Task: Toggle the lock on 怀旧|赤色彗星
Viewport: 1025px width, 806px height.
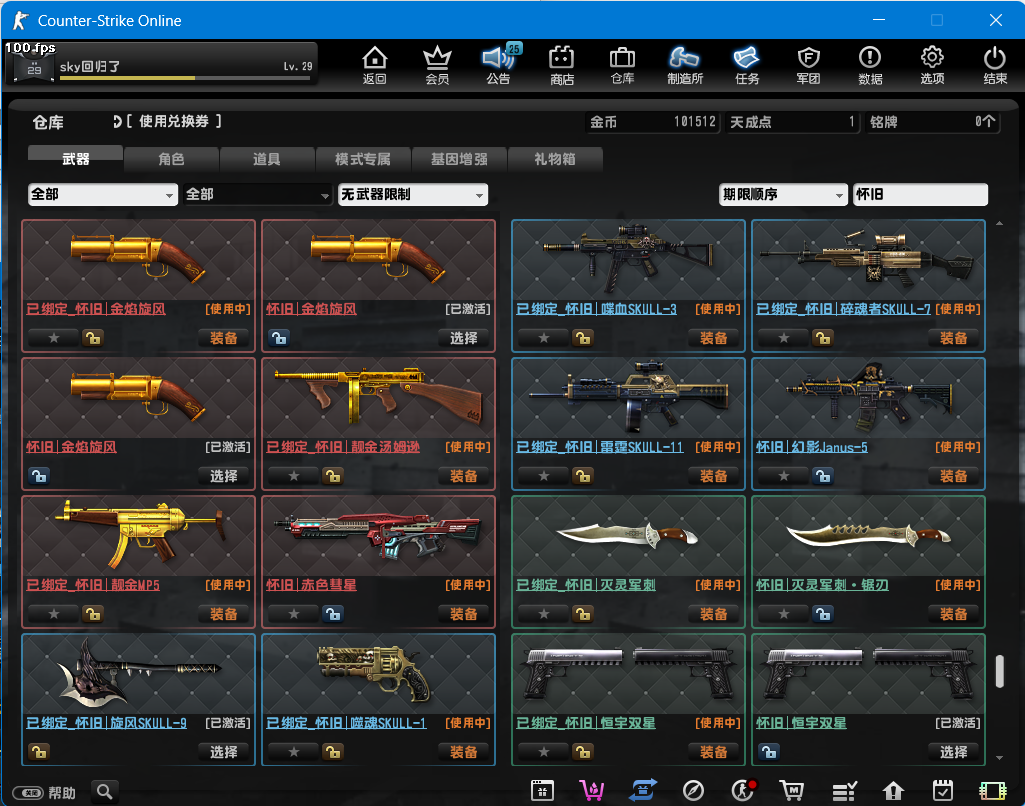Action: pyautogui.click(x=333, y=614)
